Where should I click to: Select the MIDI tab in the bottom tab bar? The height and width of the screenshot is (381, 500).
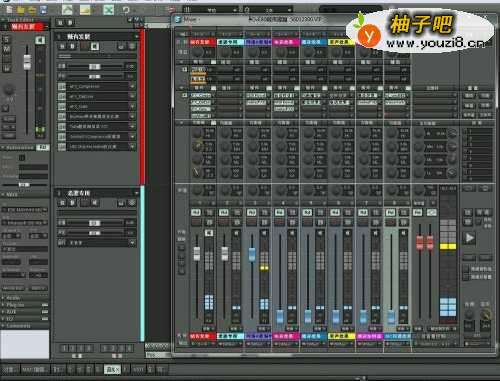pyautogui.click(x=138, y=369)
